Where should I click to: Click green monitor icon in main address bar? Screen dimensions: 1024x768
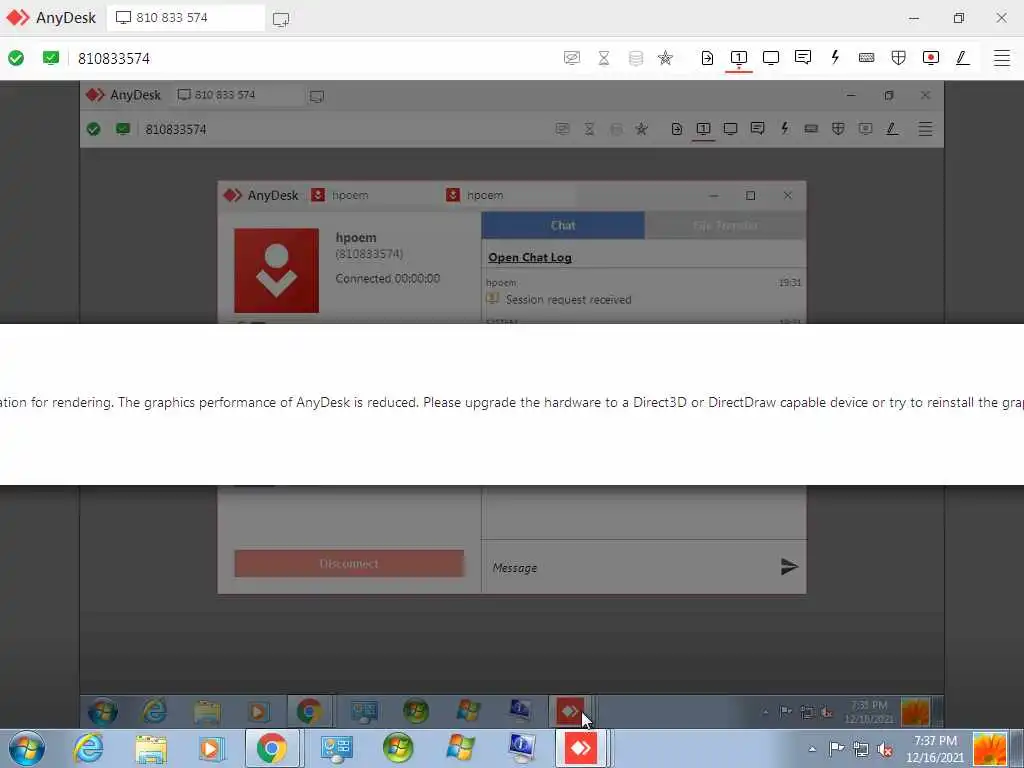tap(51, 58)
